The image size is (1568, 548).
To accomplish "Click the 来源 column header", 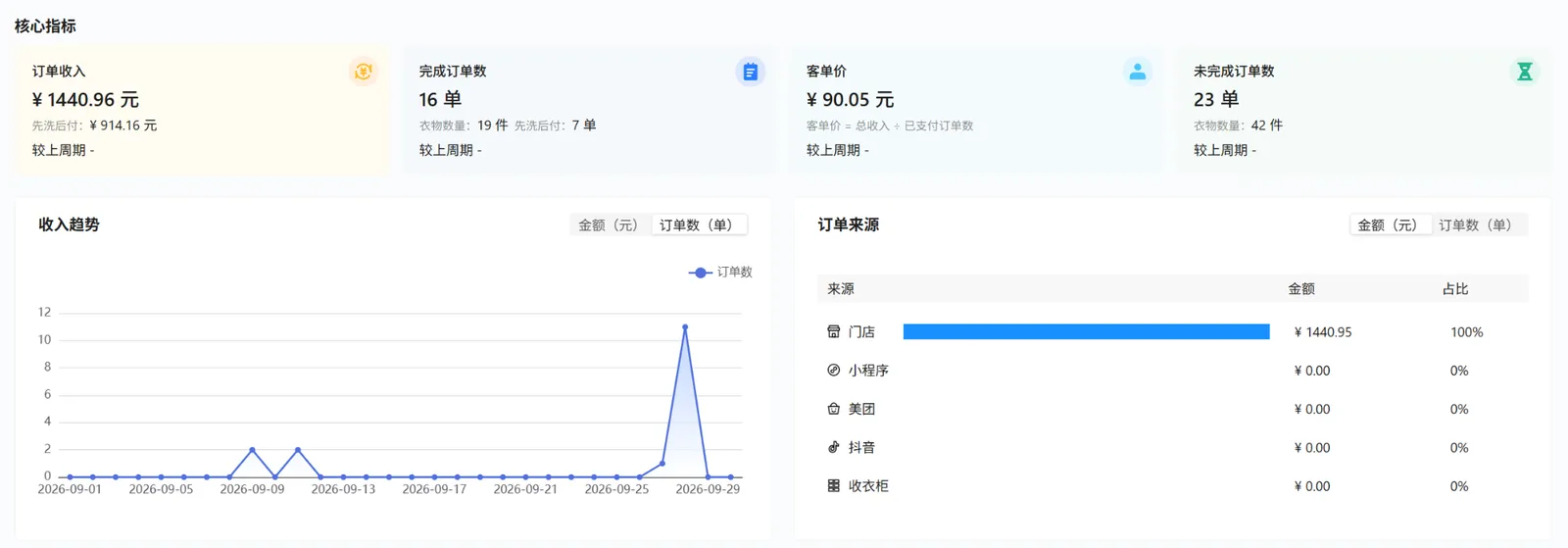I will [841, 289].
